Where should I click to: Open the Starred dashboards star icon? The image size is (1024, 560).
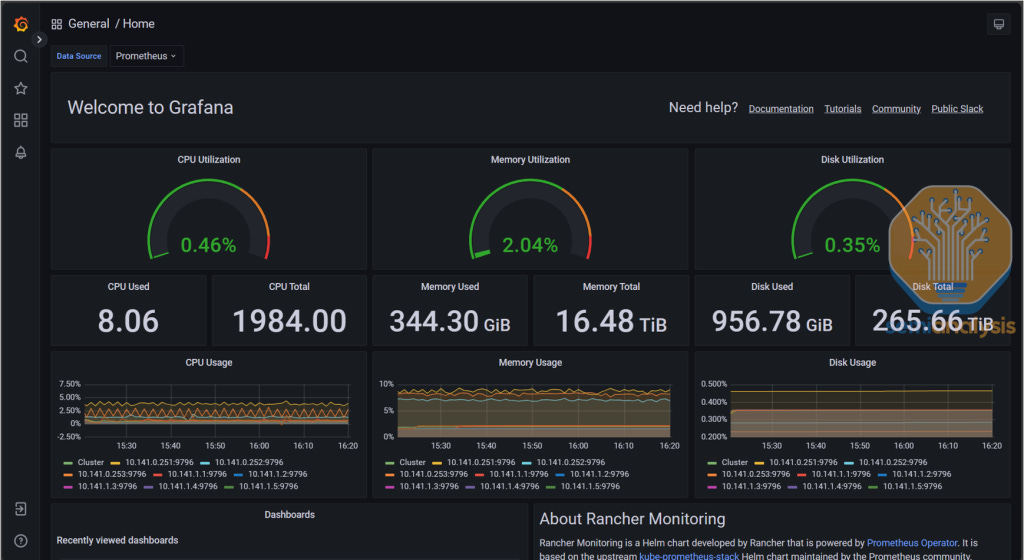21,88
